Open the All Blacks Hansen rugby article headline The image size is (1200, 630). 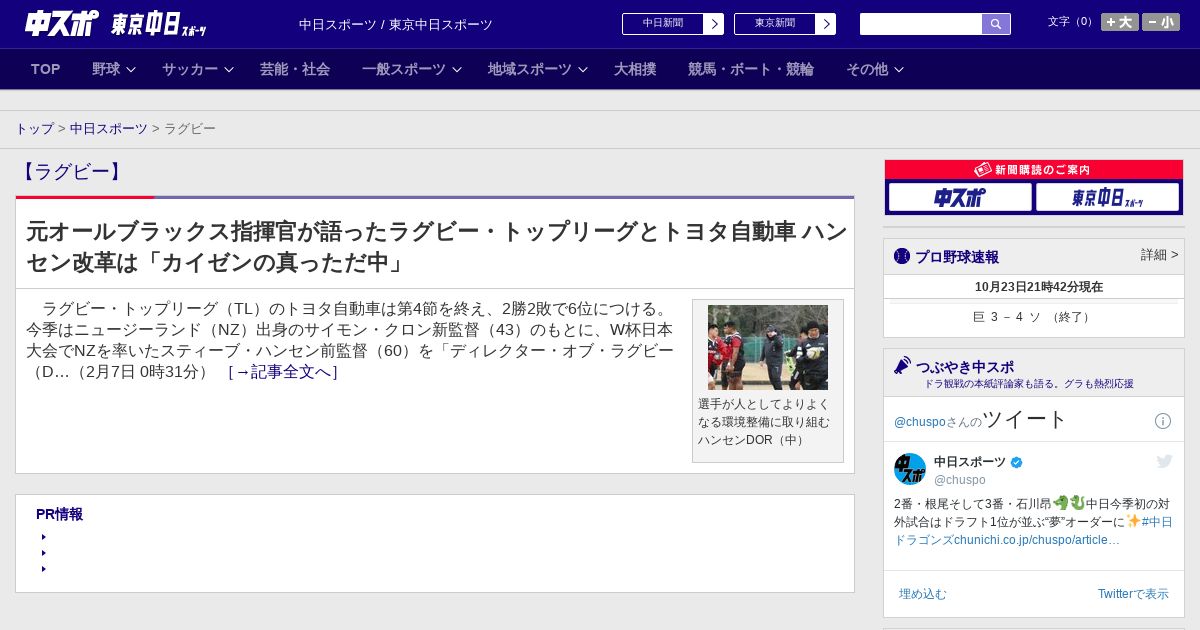point(436,247)
